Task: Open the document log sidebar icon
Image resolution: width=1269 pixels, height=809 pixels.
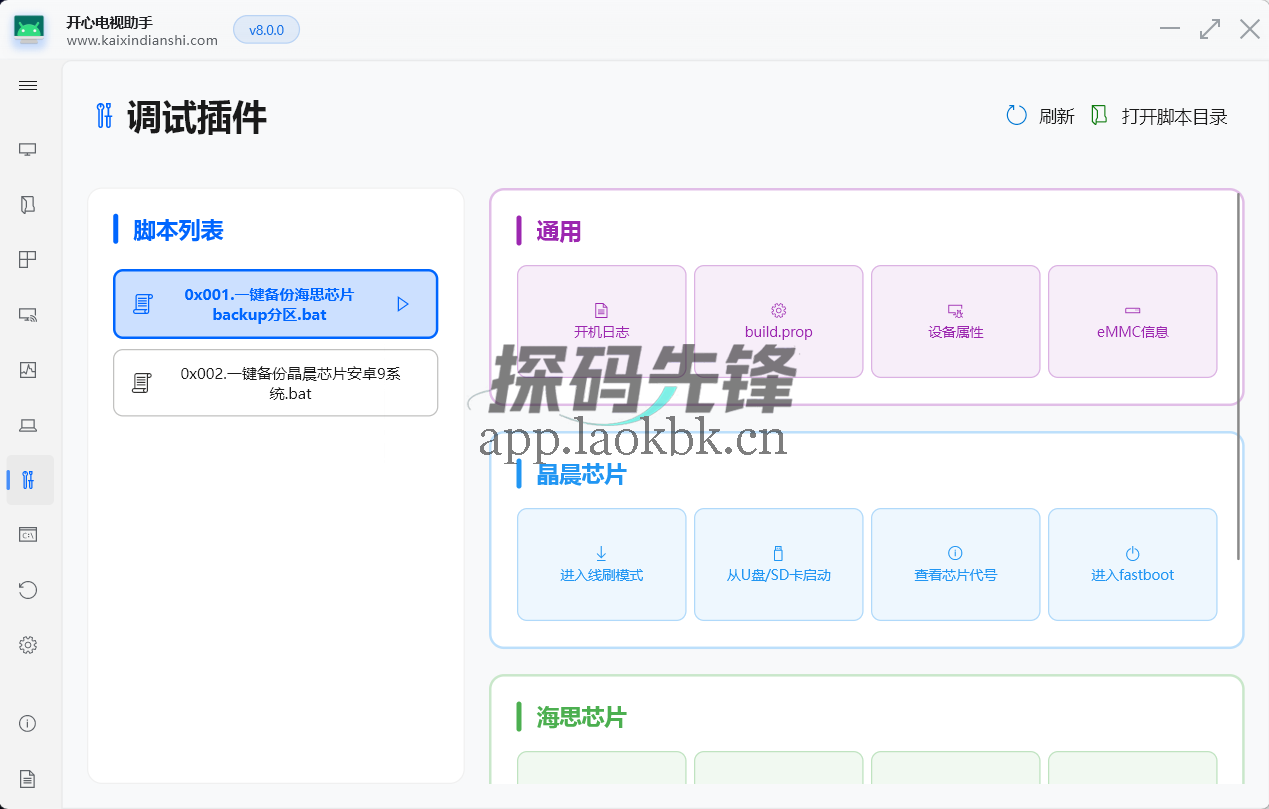Action: [x=28, y=778]
